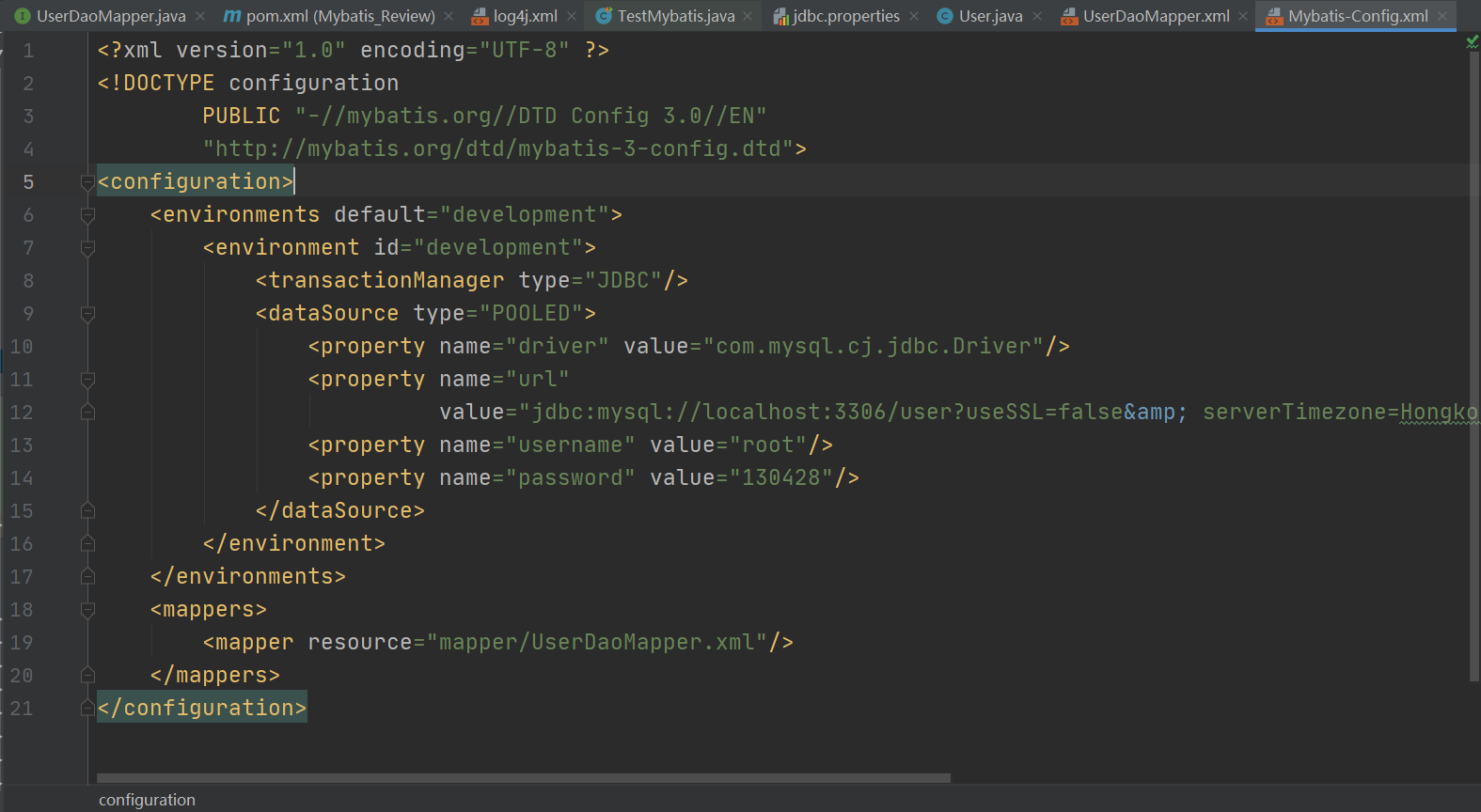
Task: Click the XML icon on Mybatis-Config.xml tab
Action: pos(1274,16)
